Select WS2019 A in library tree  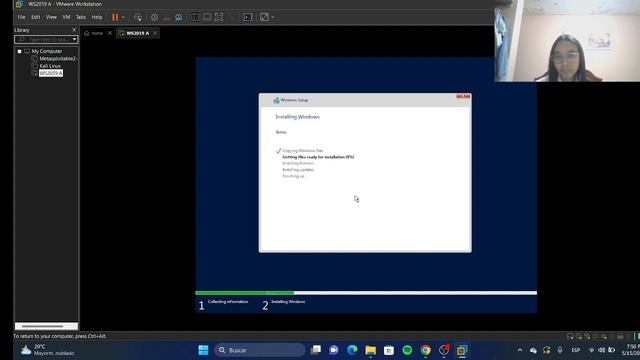(x=51, y=73)
